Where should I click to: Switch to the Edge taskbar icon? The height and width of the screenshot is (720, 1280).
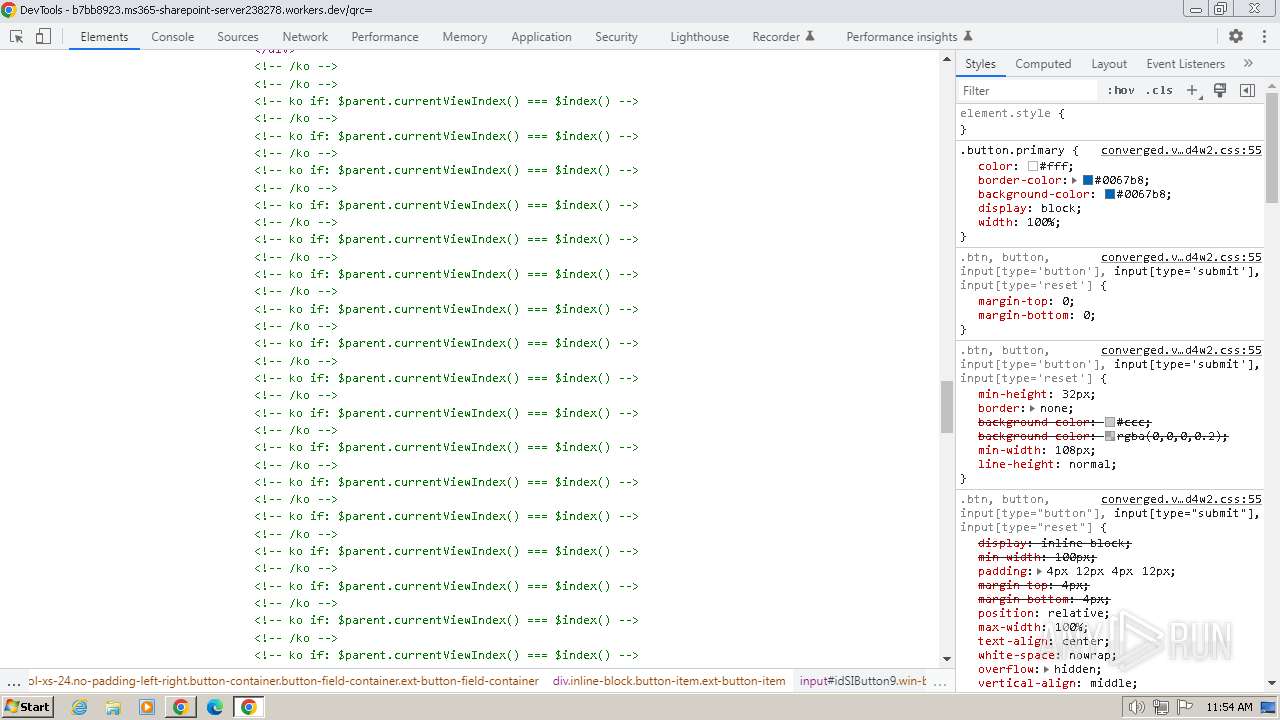pyautogui.click(x=215, y=707)
